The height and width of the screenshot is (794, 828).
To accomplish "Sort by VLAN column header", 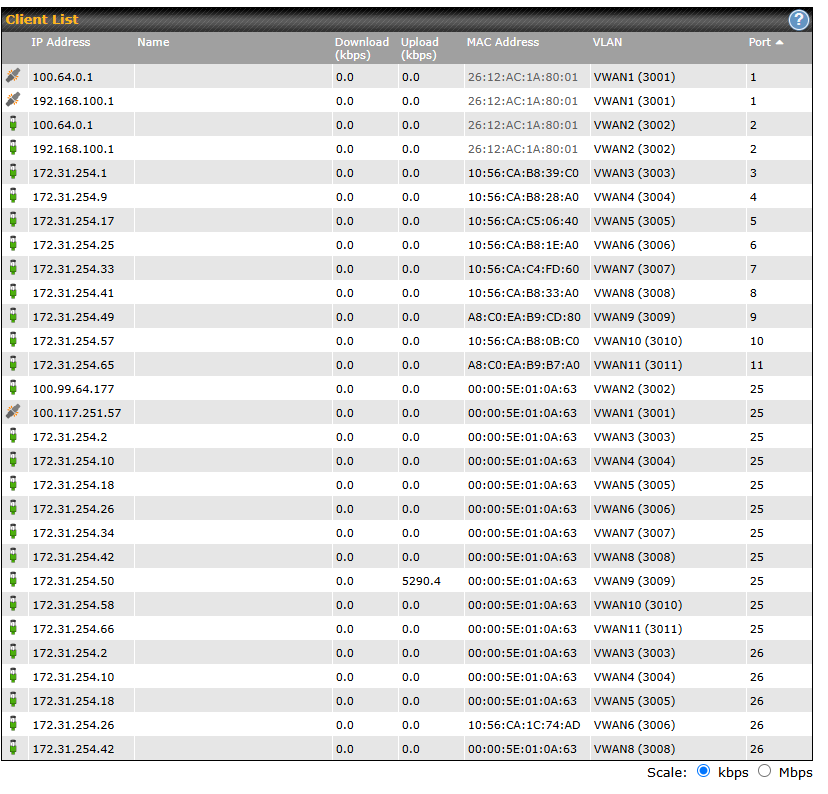I will [607, 42].
